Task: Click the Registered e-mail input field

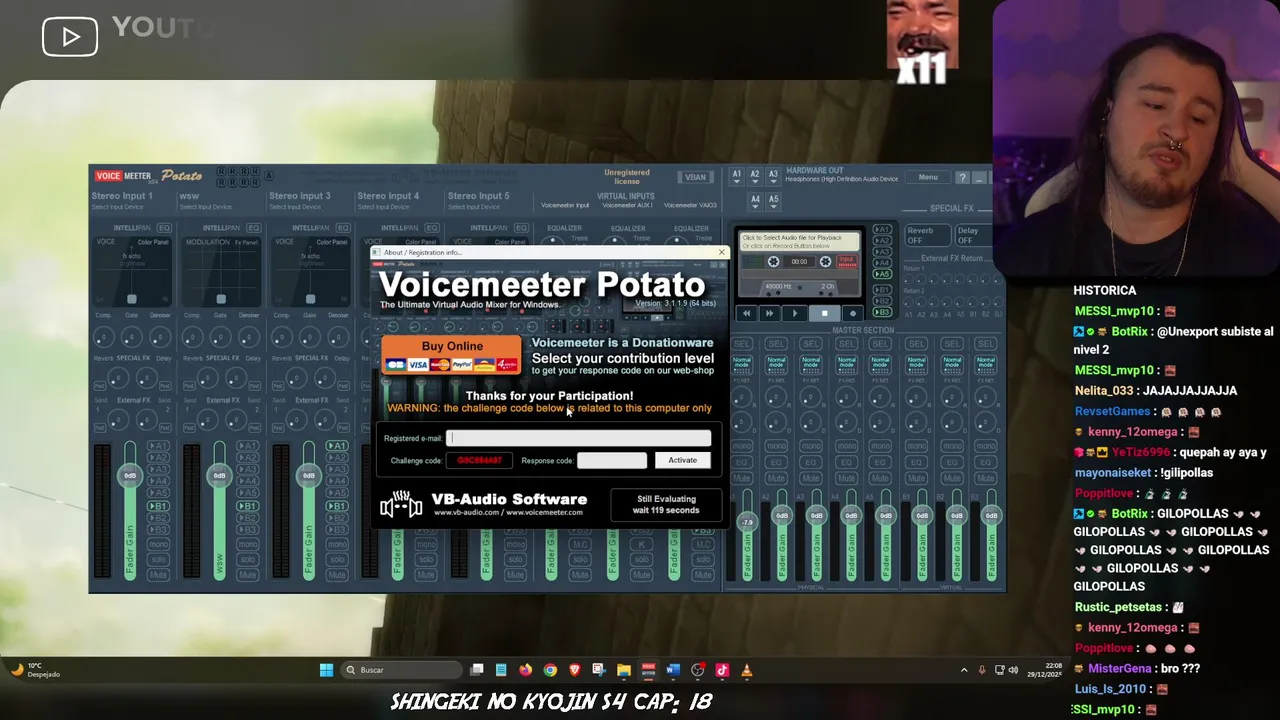Action: pos(578,438)
